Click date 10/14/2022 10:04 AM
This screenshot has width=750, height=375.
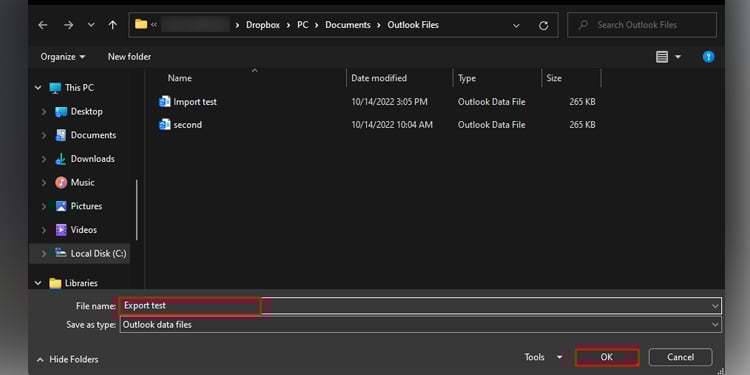tap(392, 125)
